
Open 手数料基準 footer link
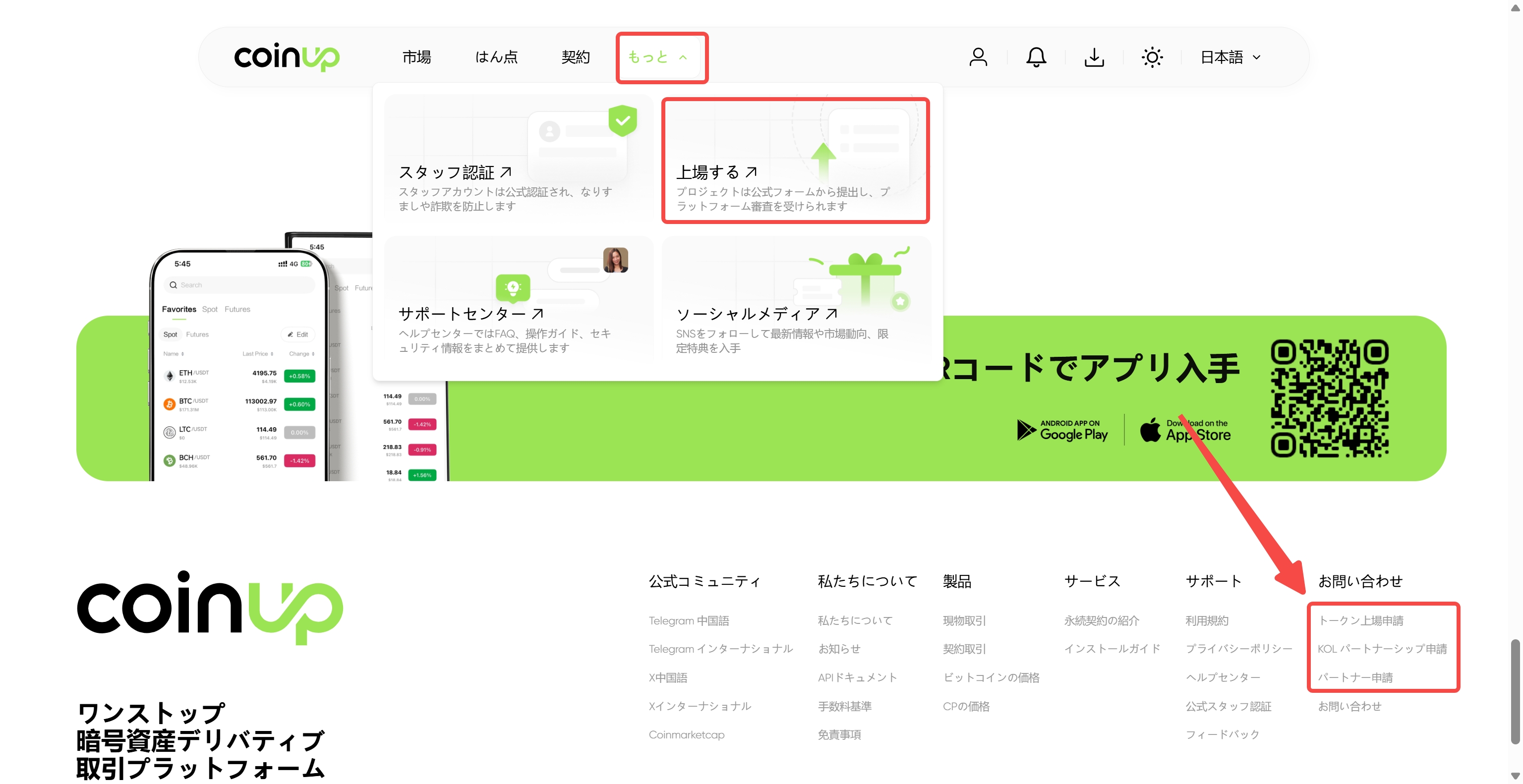pyautogui.click(x=844, y=706)
